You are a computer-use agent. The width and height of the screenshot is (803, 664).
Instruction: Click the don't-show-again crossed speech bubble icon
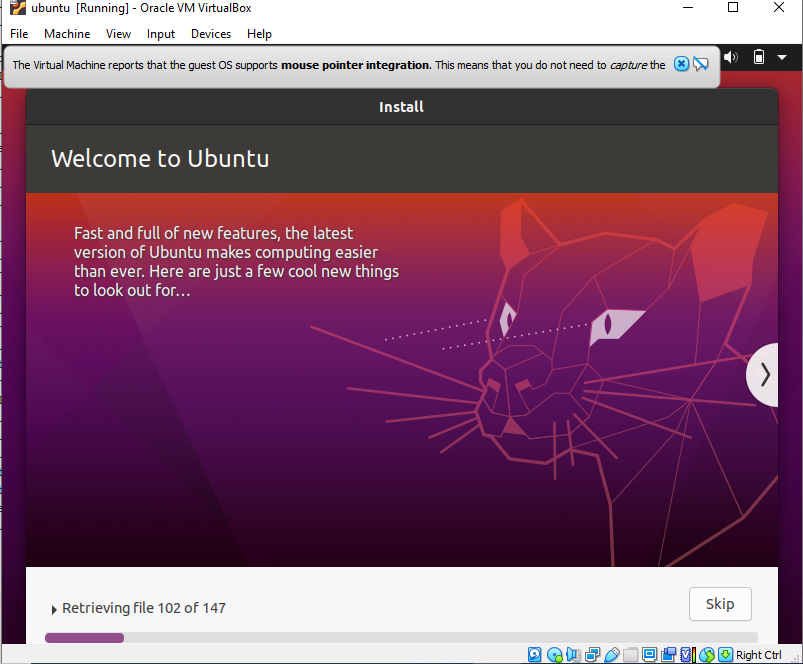pyautogui.click(x=701, y=64)
